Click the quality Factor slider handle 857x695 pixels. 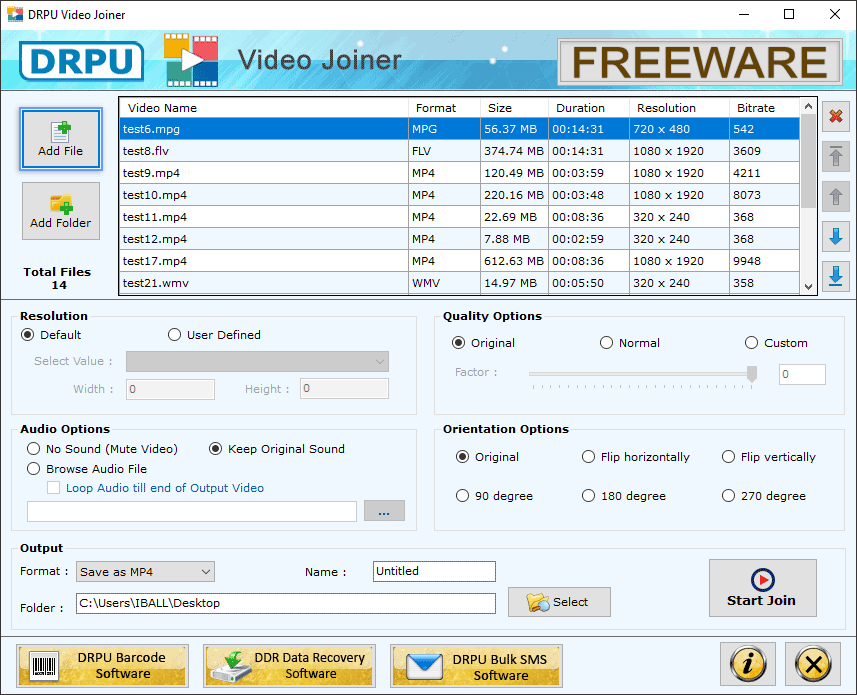[752, 373]
